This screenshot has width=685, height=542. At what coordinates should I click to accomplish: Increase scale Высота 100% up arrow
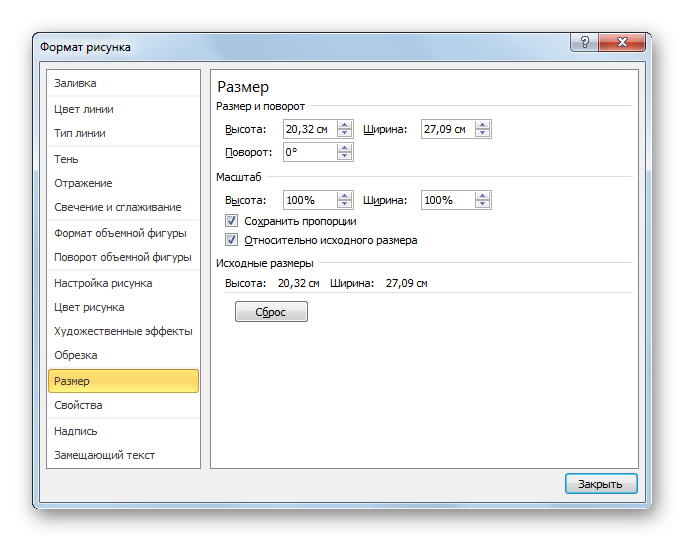tap(345, 196)
